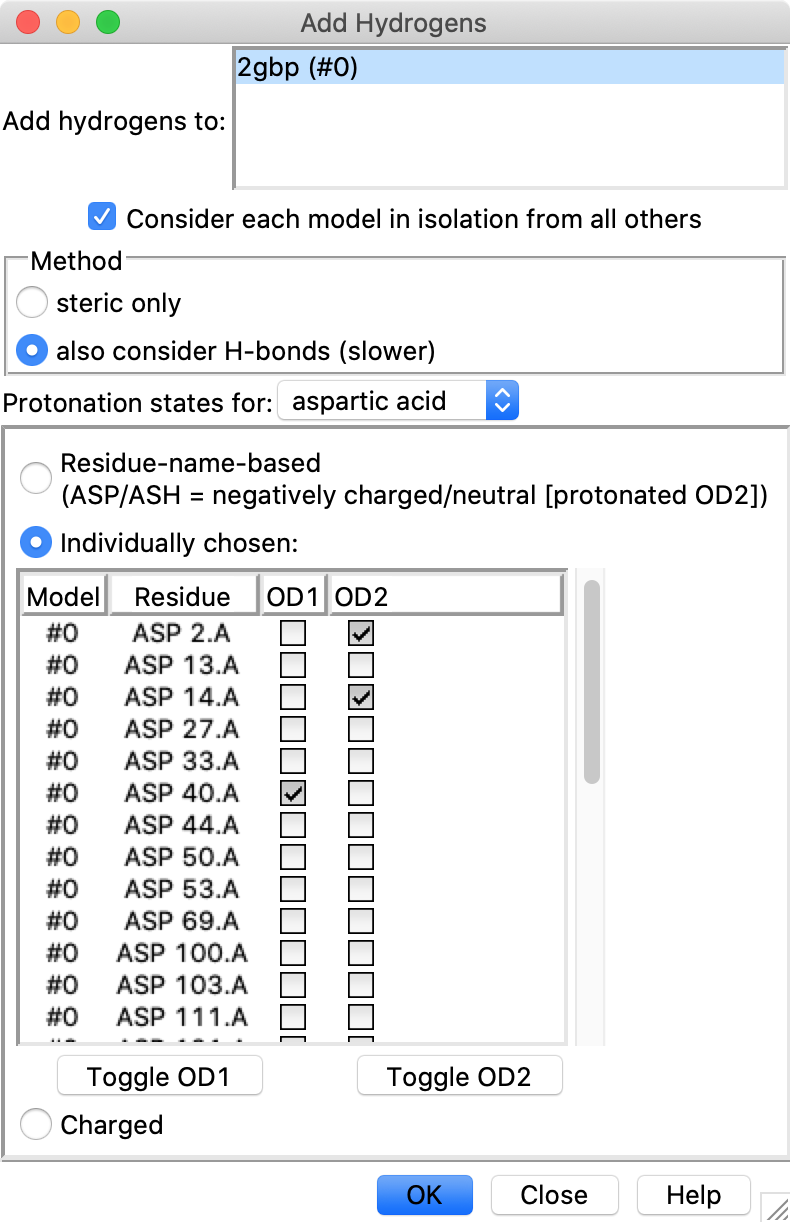
Task: Confirm with the OK button
Action: coord(424,1195)
